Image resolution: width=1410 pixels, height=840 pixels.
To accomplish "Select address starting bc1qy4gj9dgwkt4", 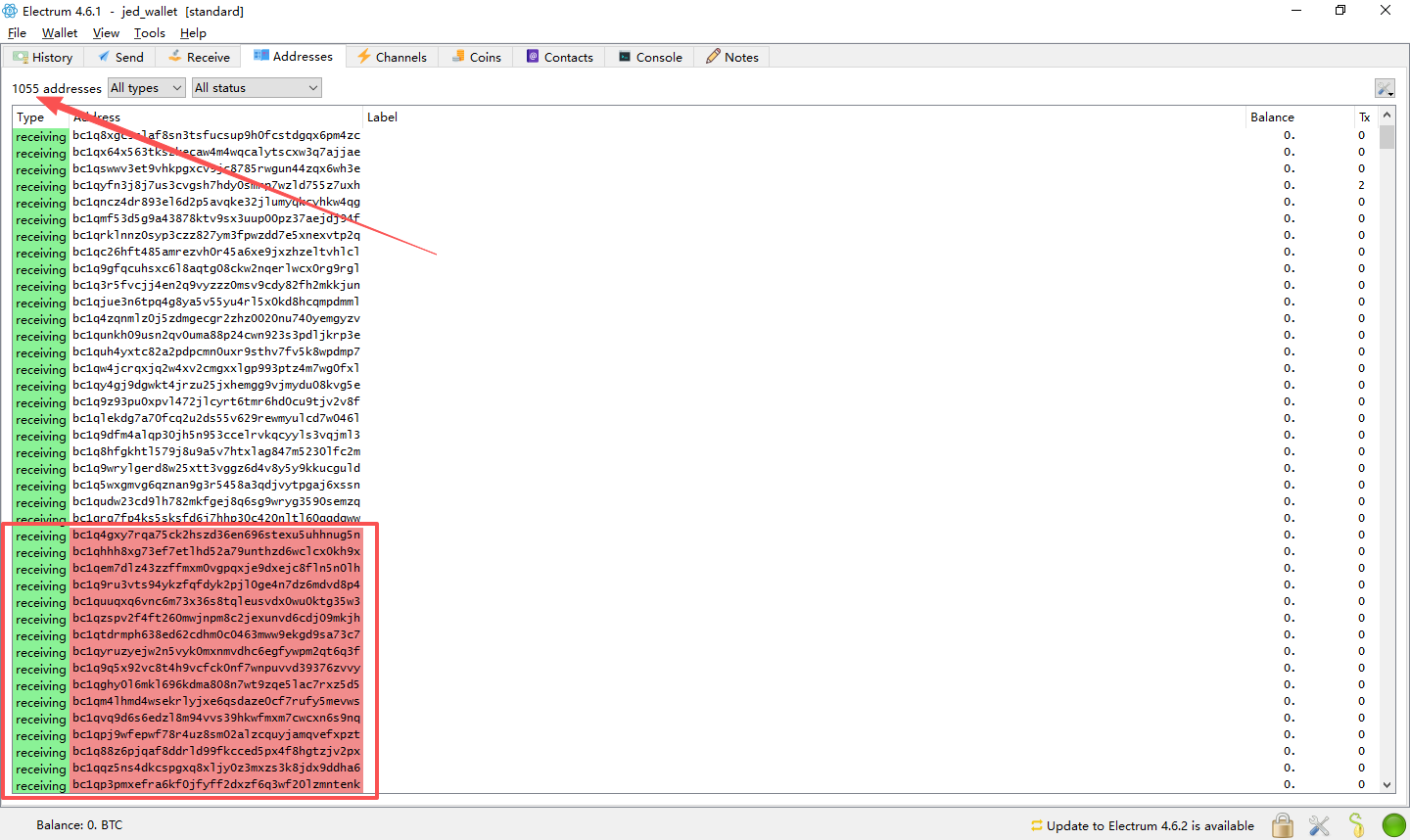I will (216, 385).
